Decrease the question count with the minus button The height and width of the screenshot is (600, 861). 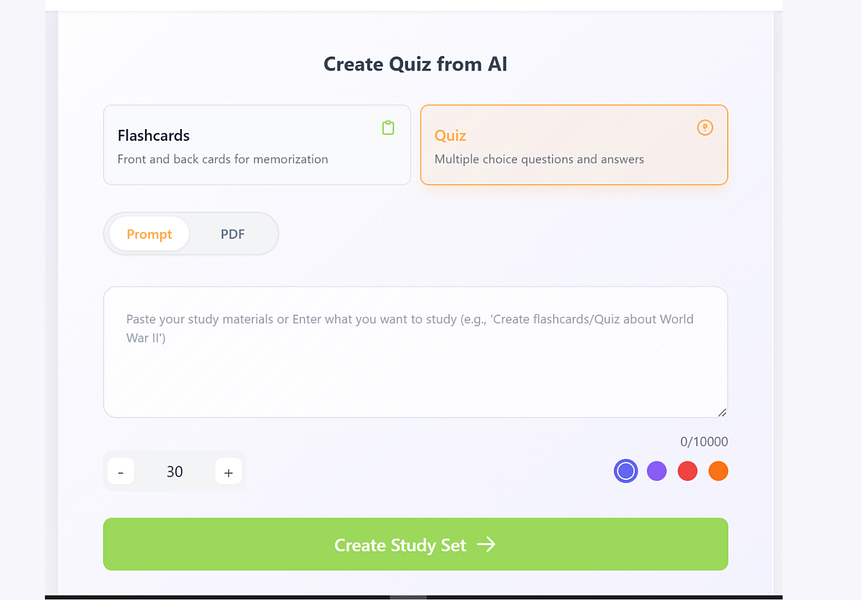point(120,471)
